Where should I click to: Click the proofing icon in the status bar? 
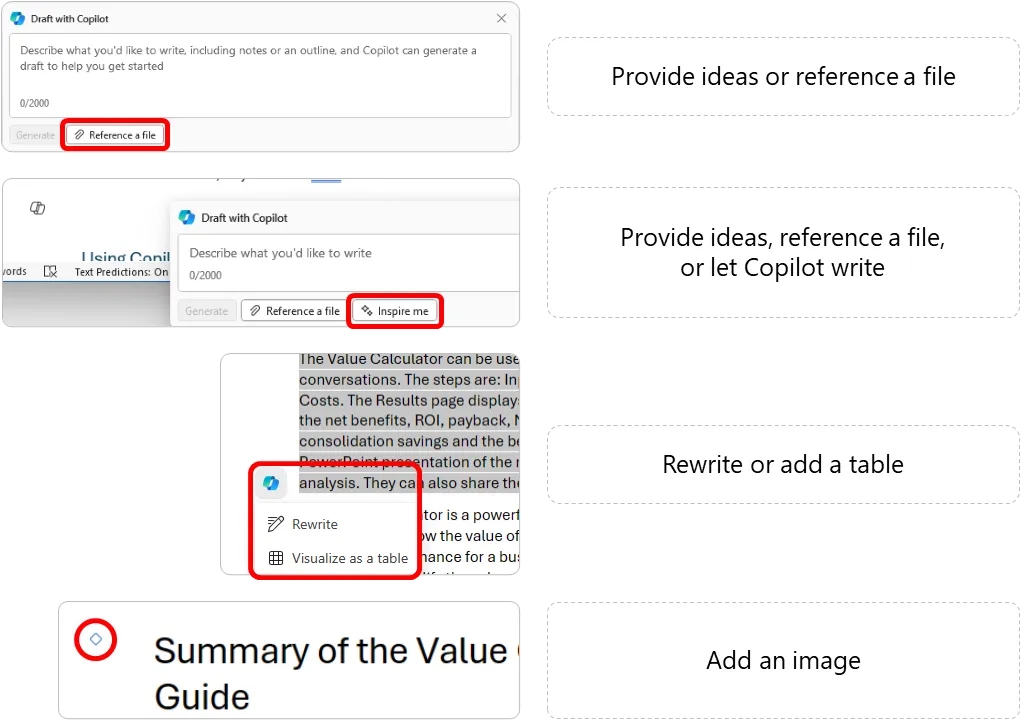49,272
